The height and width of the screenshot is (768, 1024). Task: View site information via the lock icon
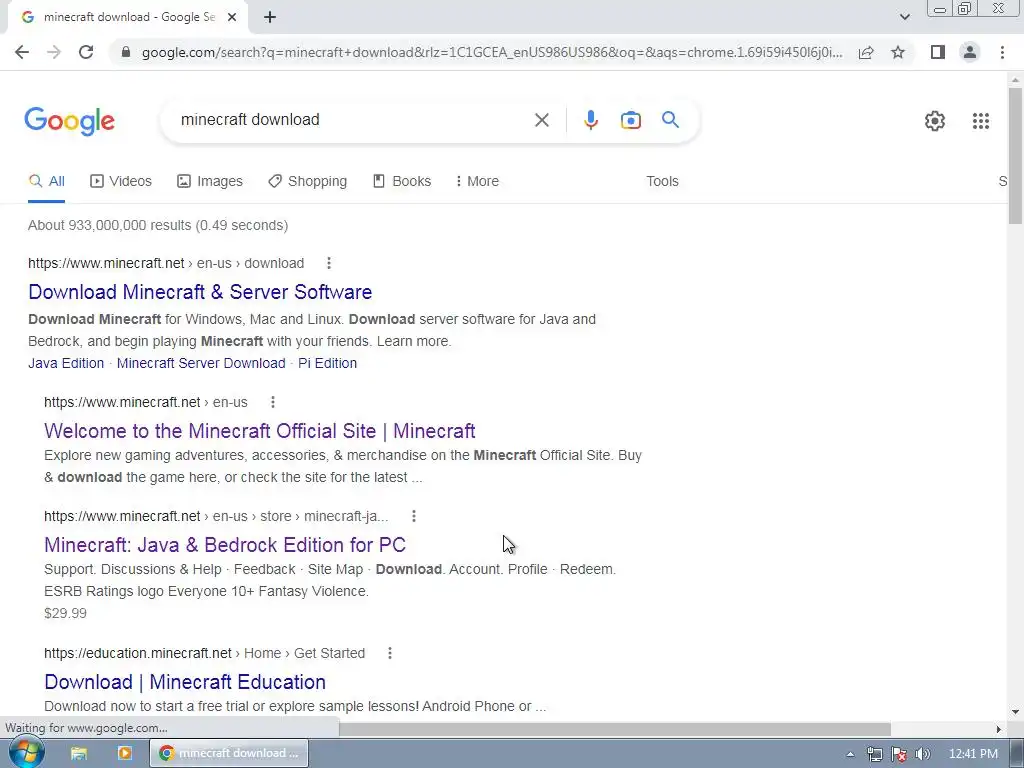click(126, 52)
